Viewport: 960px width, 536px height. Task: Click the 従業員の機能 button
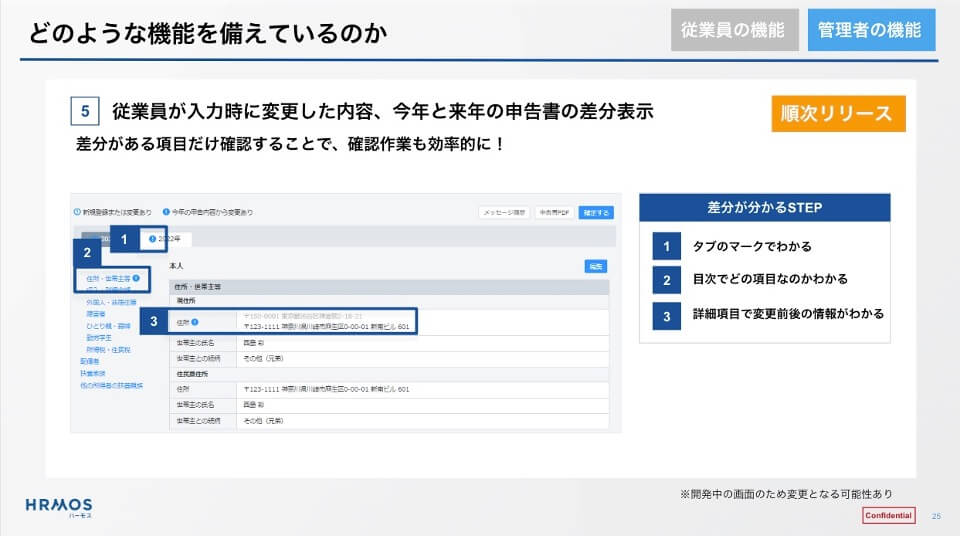point(733,30)
